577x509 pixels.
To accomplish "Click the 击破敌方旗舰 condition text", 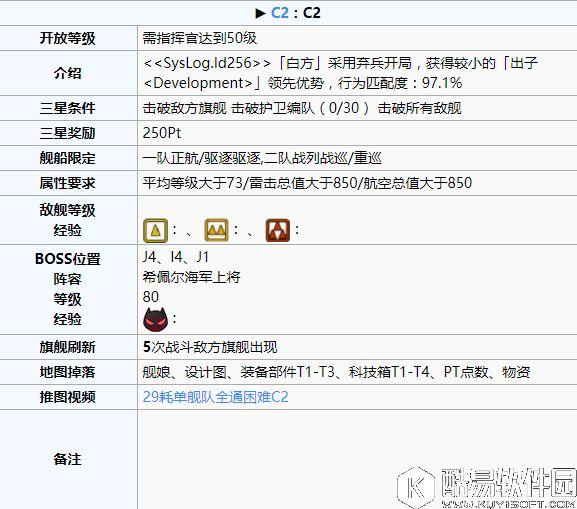I will click(185, 108).
